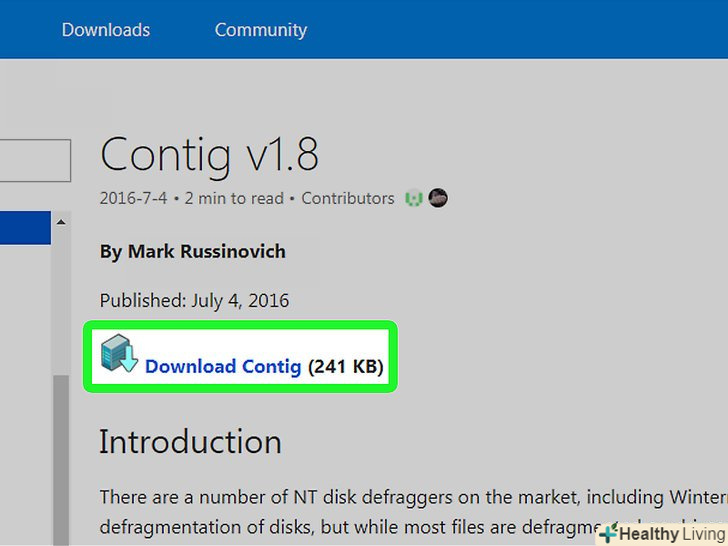Select the highlighted blue sidebar item
The width and height of the screenshot is (728, 546).
pyautogui.click(x=25, y=228)
